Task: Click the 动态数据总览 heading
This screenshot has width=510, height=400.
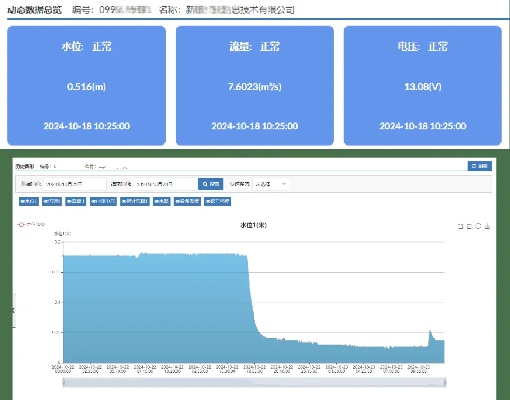Action: tap(35, 10)
